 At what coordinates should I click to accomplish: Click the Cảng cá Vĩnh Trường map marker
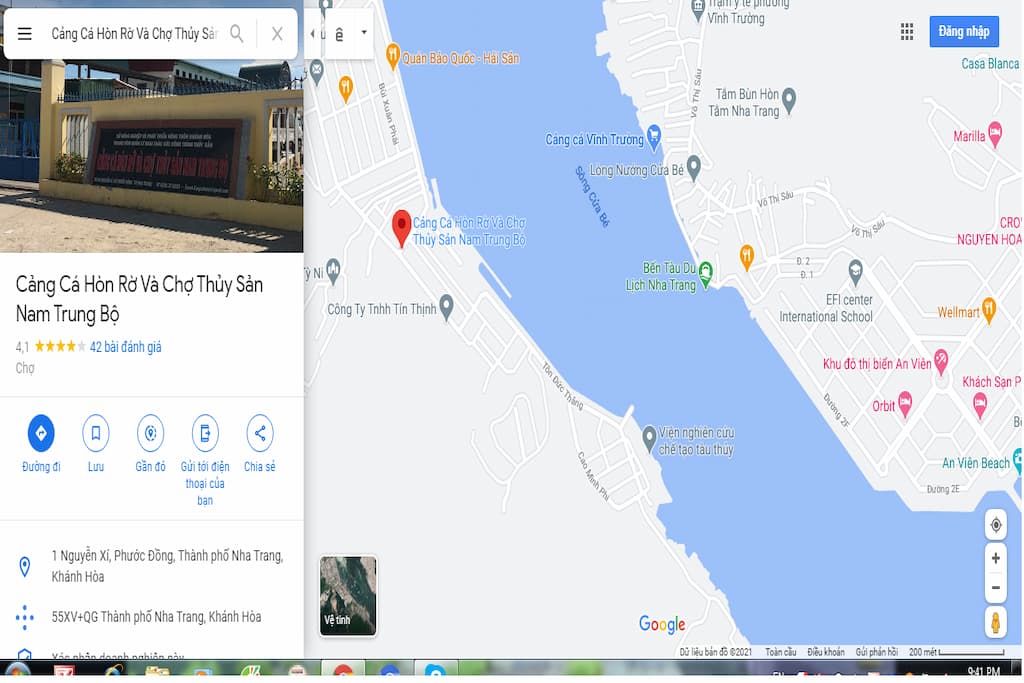(x=654, y=136)
